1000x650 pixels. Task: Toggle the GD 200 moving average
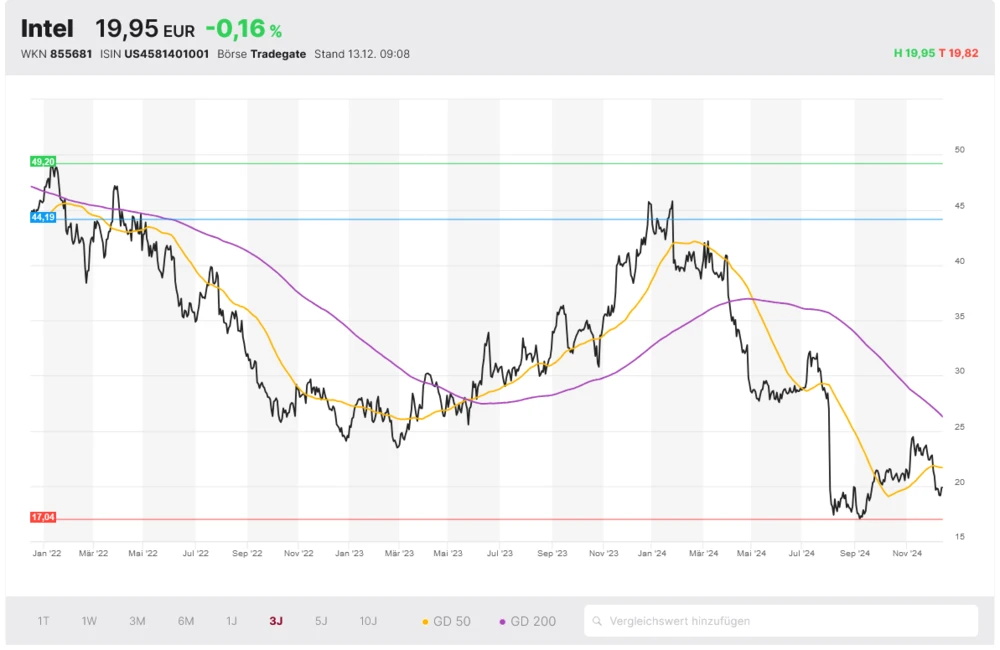pos(527,621)
